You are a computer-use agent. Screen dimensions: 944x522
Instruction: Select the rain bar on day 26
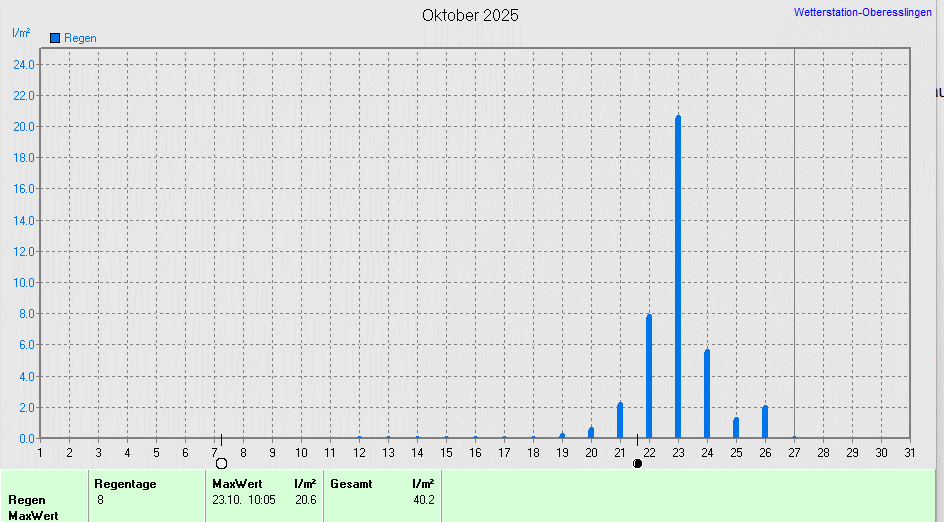[765, 422]
